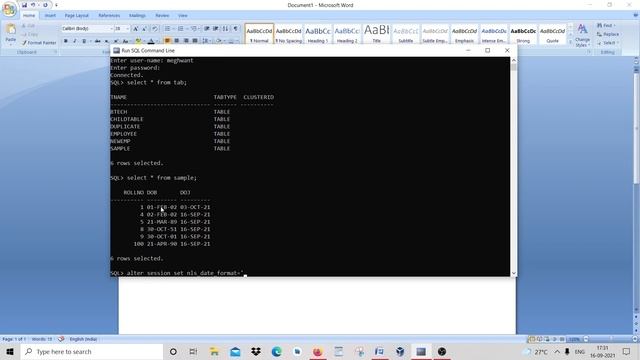Toggle Underline formatting

[x=84, y=41]
